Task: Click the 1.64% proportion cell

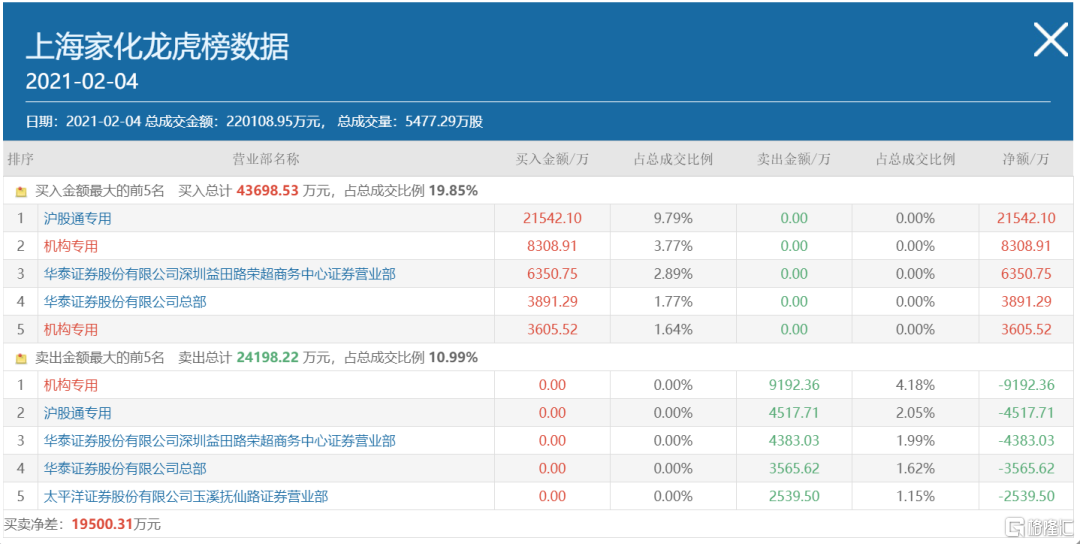Action: pyautogui.click(x=673, y=330)
